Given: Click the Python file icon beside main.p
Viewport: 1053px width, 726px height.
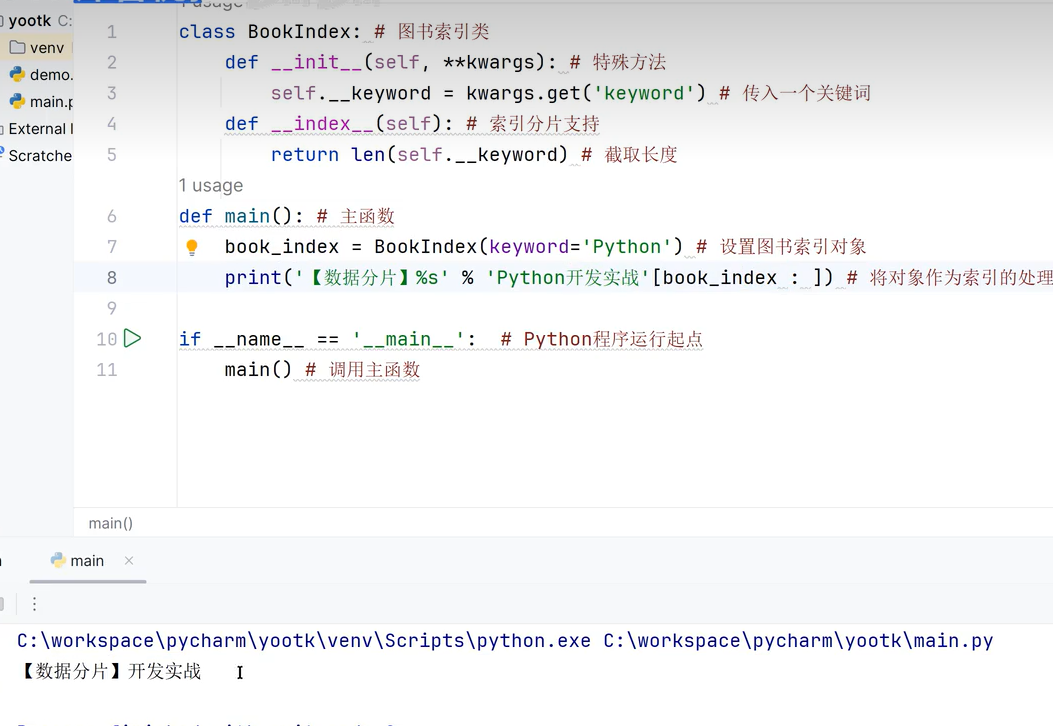Looking at the screenshot, I should (x=17, y=101).
